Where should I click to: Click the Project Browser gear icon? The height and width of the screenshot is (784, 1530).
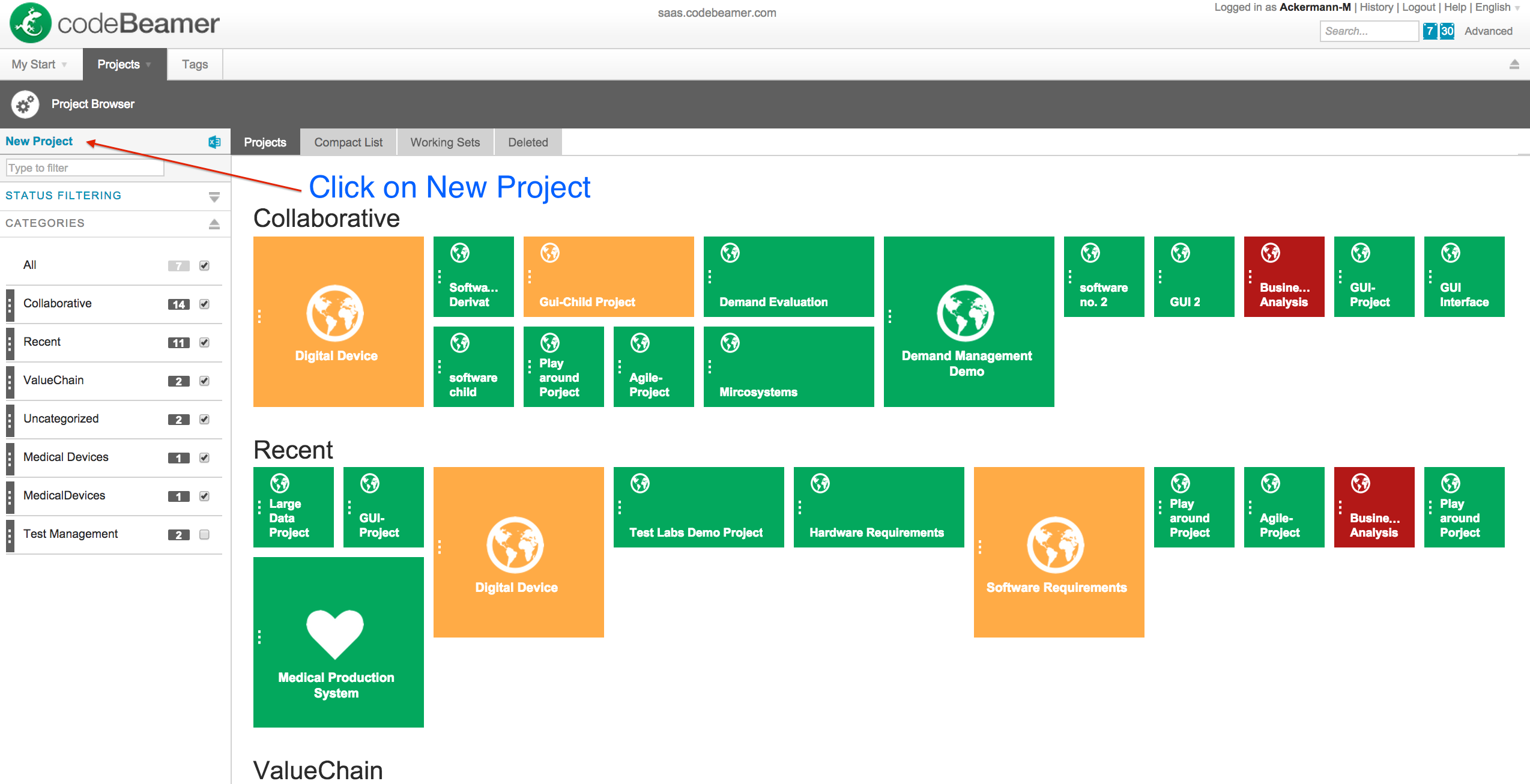[25, 104]
